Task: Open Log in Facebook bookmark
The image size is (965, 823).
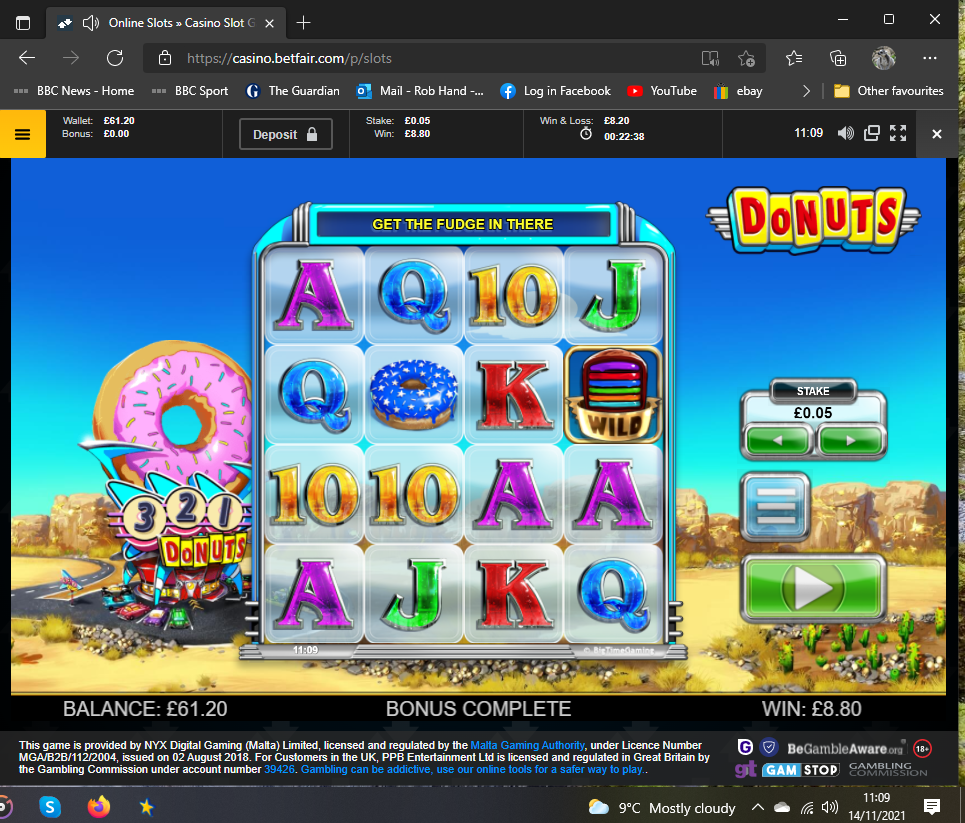Action: [556, 91]
